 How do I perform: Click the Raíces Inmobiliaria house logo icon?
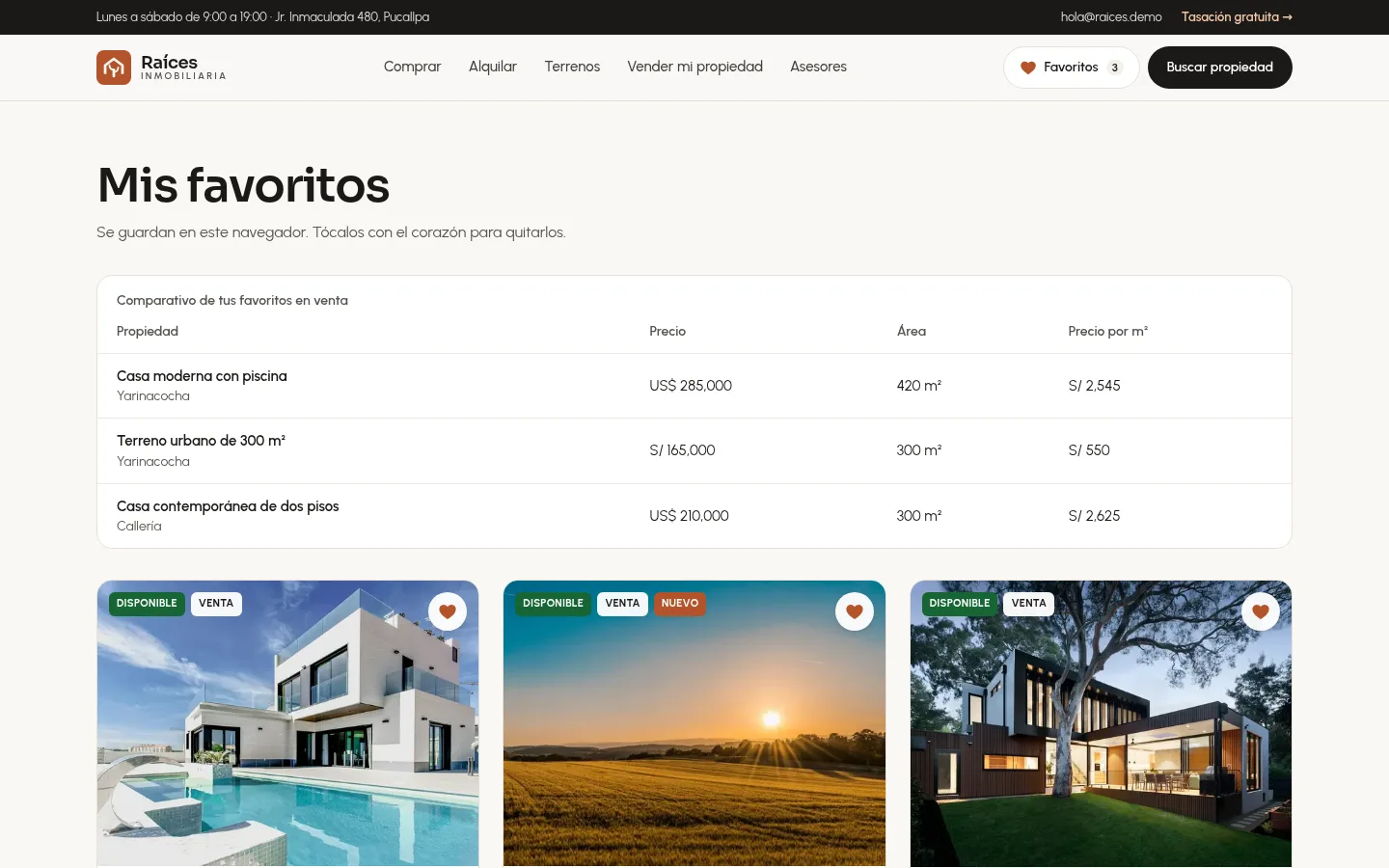114,68
